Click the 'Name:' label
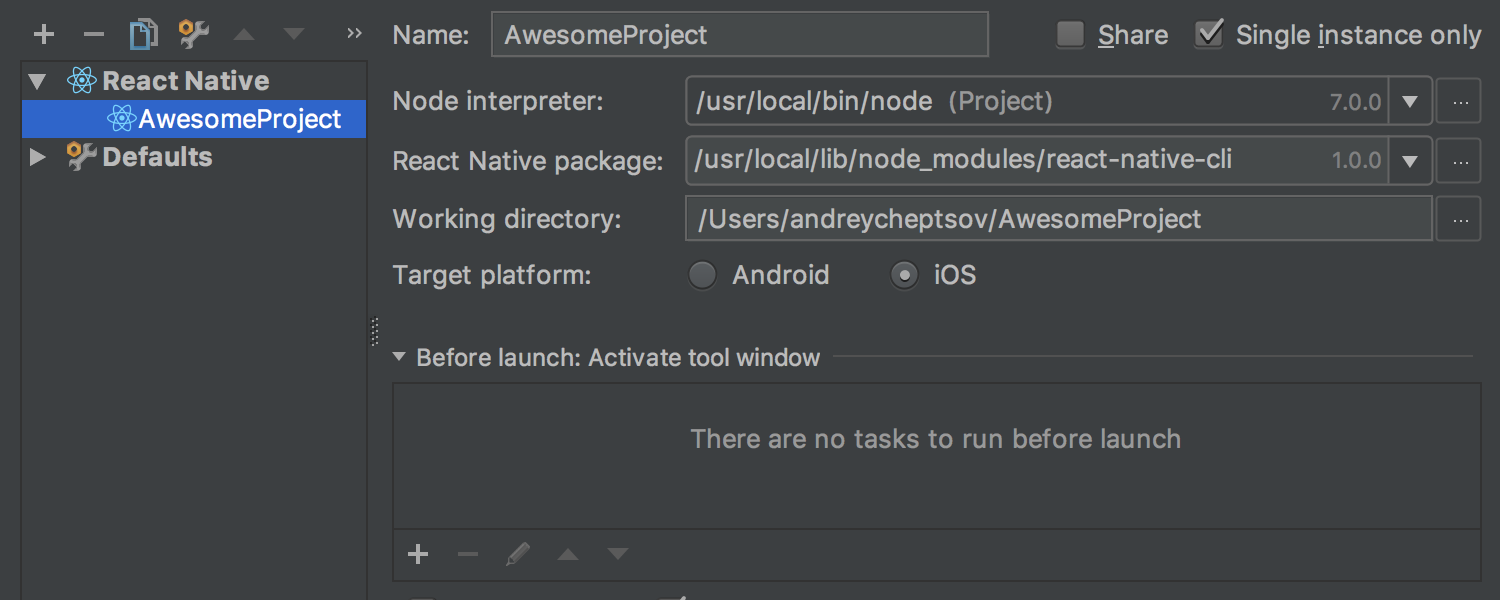The image size is (1500, 600). pos(431,35)
